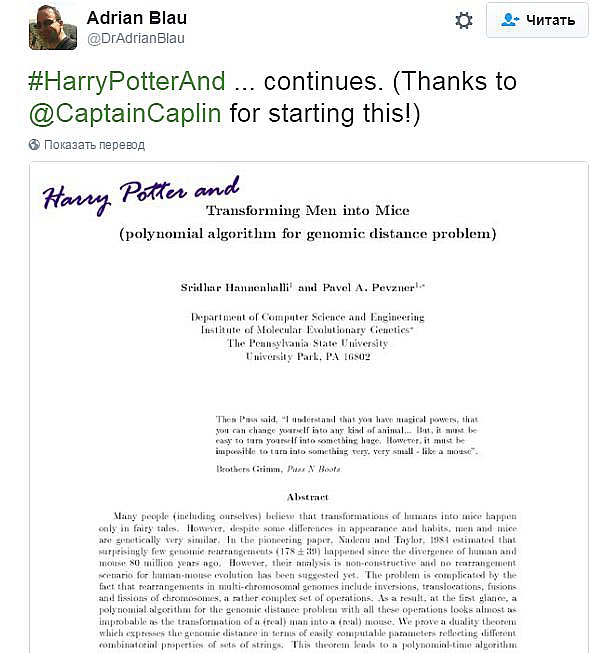607x653 pixels.
Task: Click the Abstract heading in the image
Action: [x=307, y=497]
